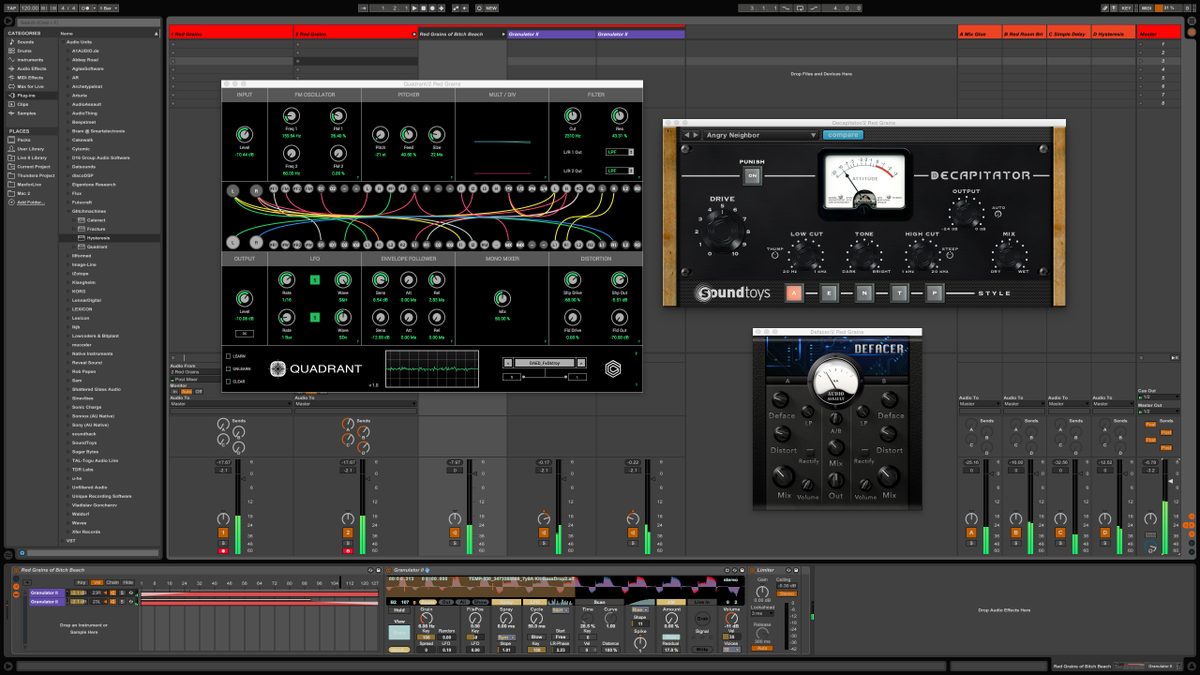Select the Red Grains of Bitch Beach track header
Viewport: 1200px width, 675px height.
[462, 34]
